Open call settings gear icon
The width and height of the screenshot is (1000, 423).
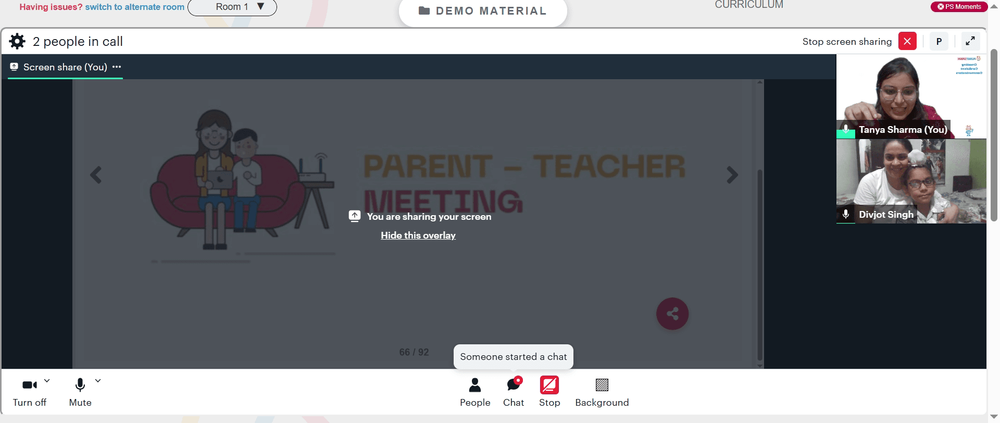coord(17,41)
